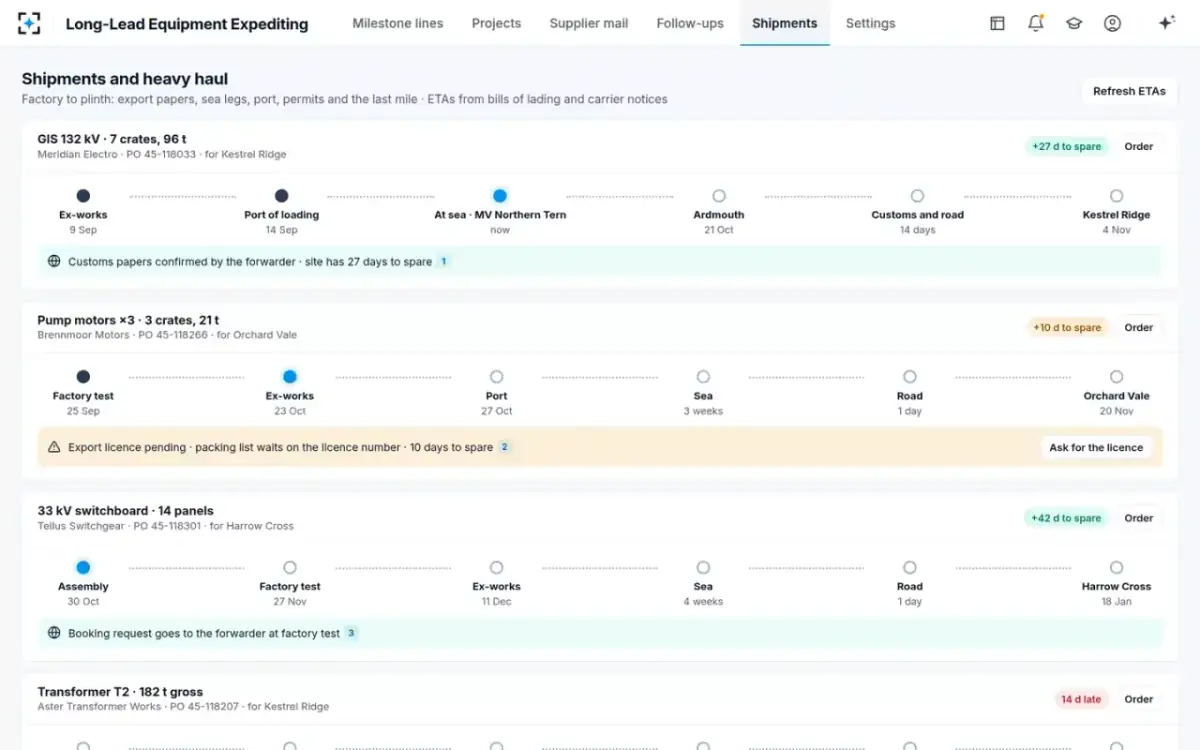Click the app logo icon beside the title
Image resolution: width=1200 pixels, height=750 pixels.
tap(30, 23)
